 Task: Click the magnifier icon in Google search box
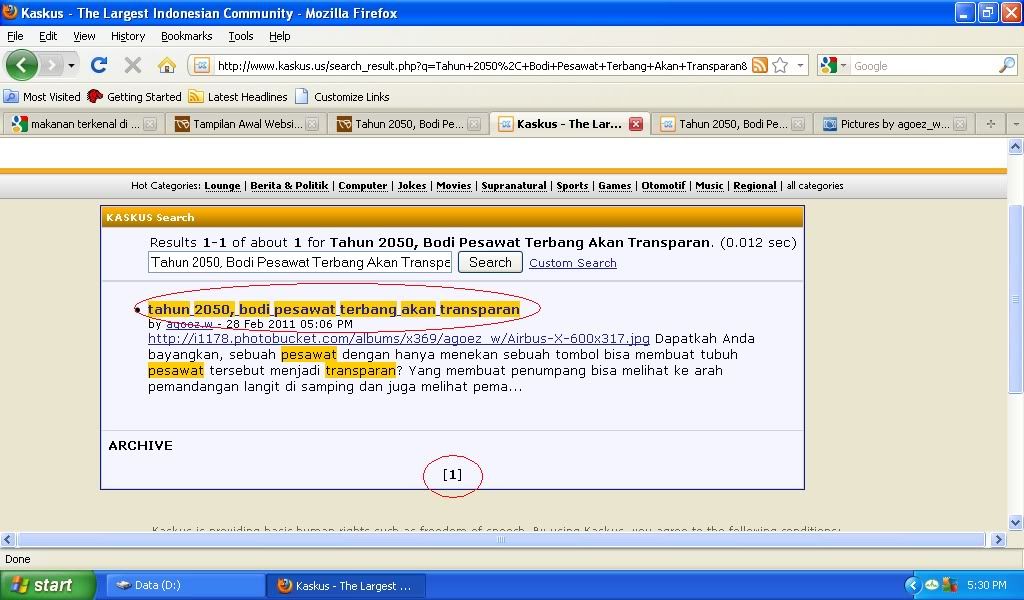pyautogui.click(x=1006, y=65)
